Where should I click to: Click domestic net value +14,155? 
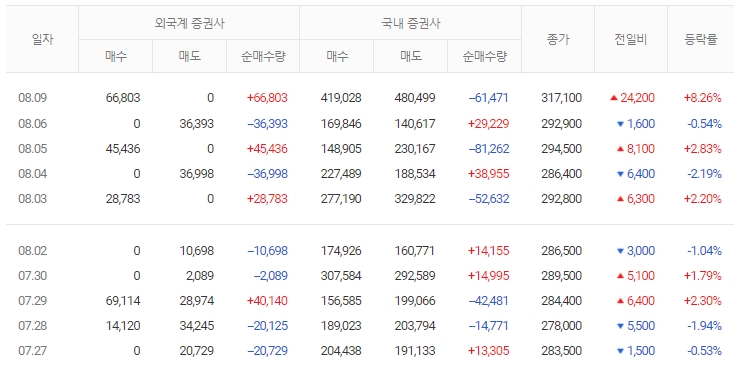[x=488, y=251]
